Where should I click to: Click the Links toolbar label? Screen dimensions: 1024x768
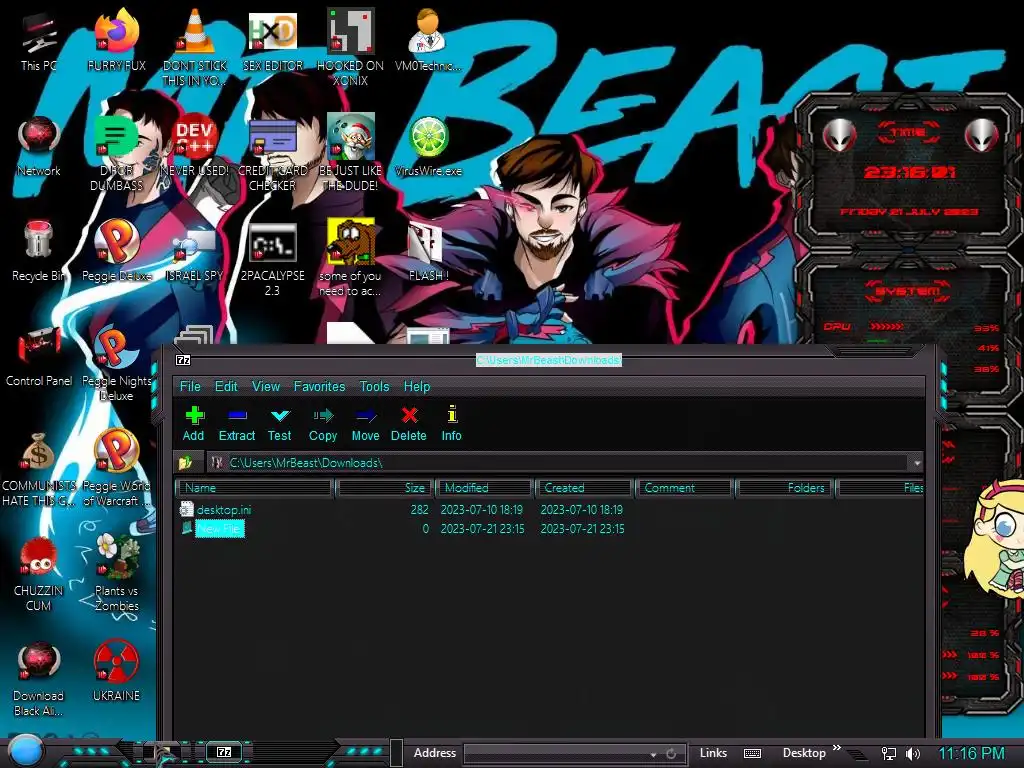(713, 753)
